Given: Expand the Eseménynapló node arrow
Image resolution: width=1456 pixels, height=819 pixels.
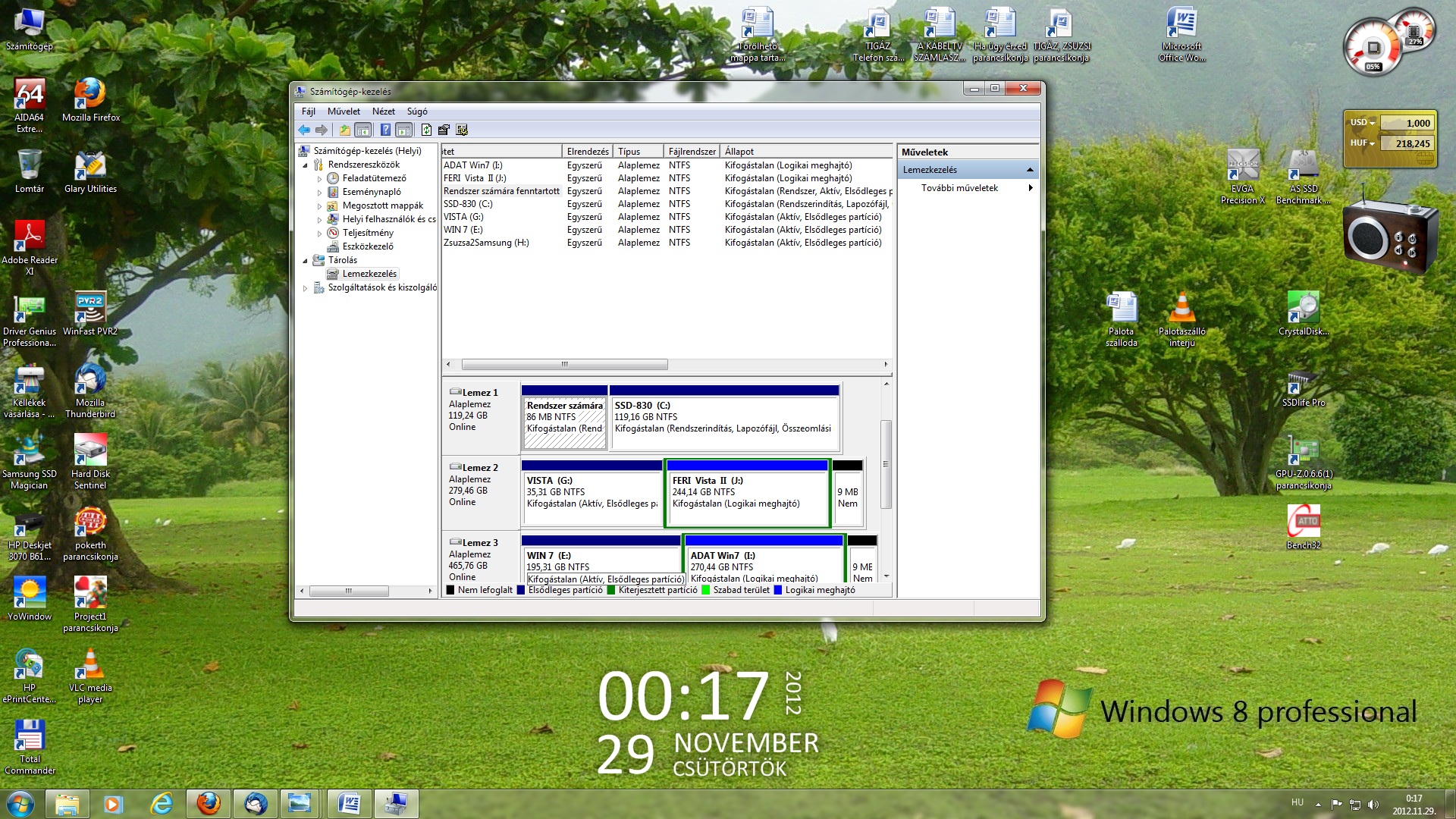Looking at the screenshot, I should pyautogui.click(x=319, y=192).
